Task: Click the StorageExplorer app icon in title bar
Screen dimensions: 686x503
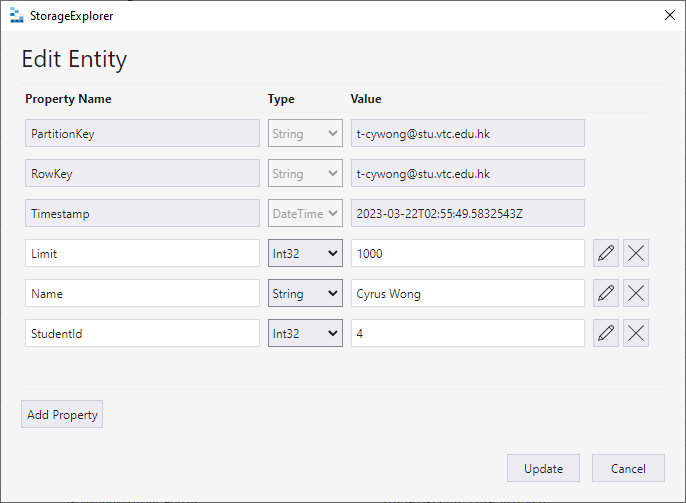Action: pyautogui.click(x=16, y=15)
